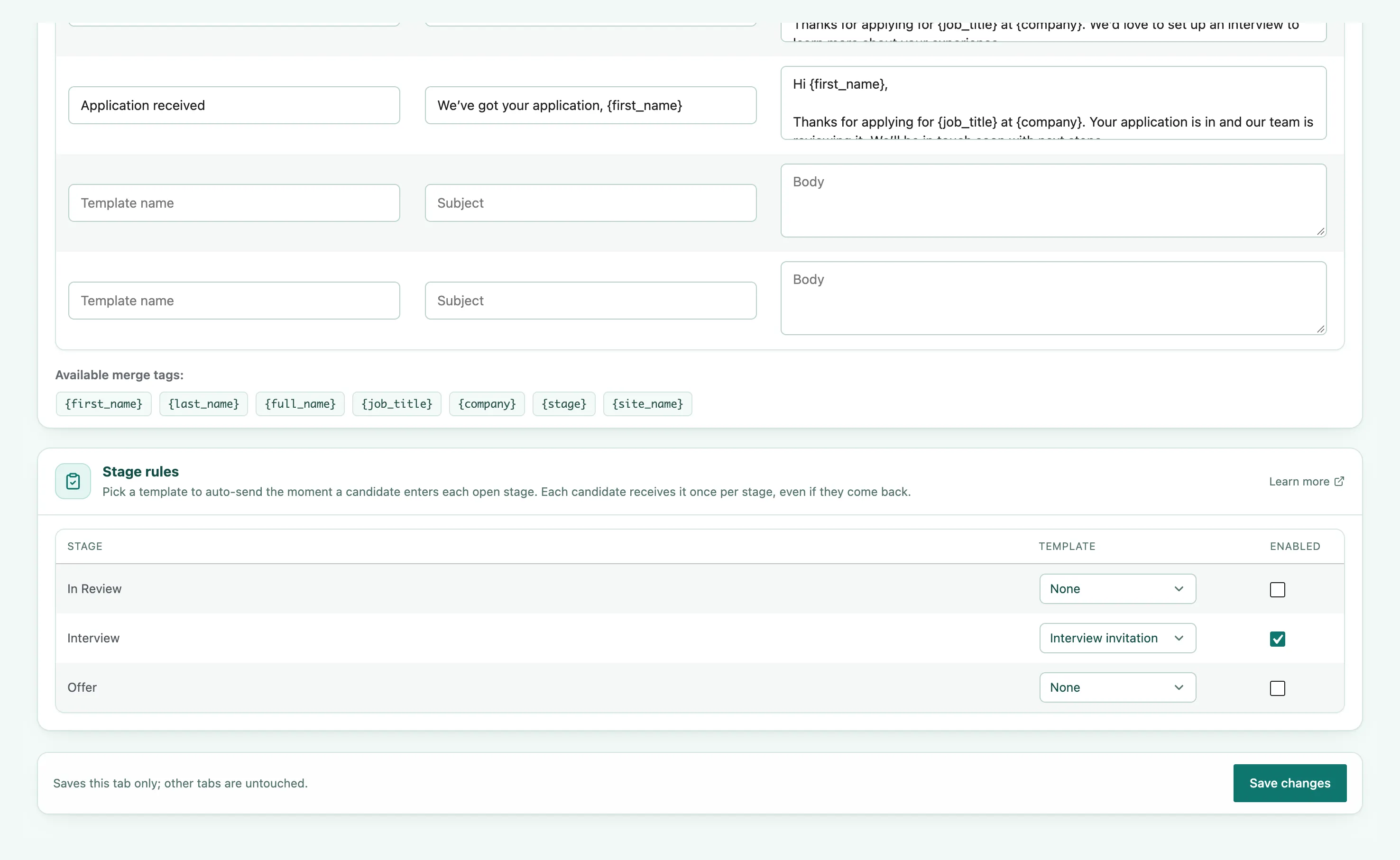
Task: Click the Available merge tags label
Action: [120, 375]
